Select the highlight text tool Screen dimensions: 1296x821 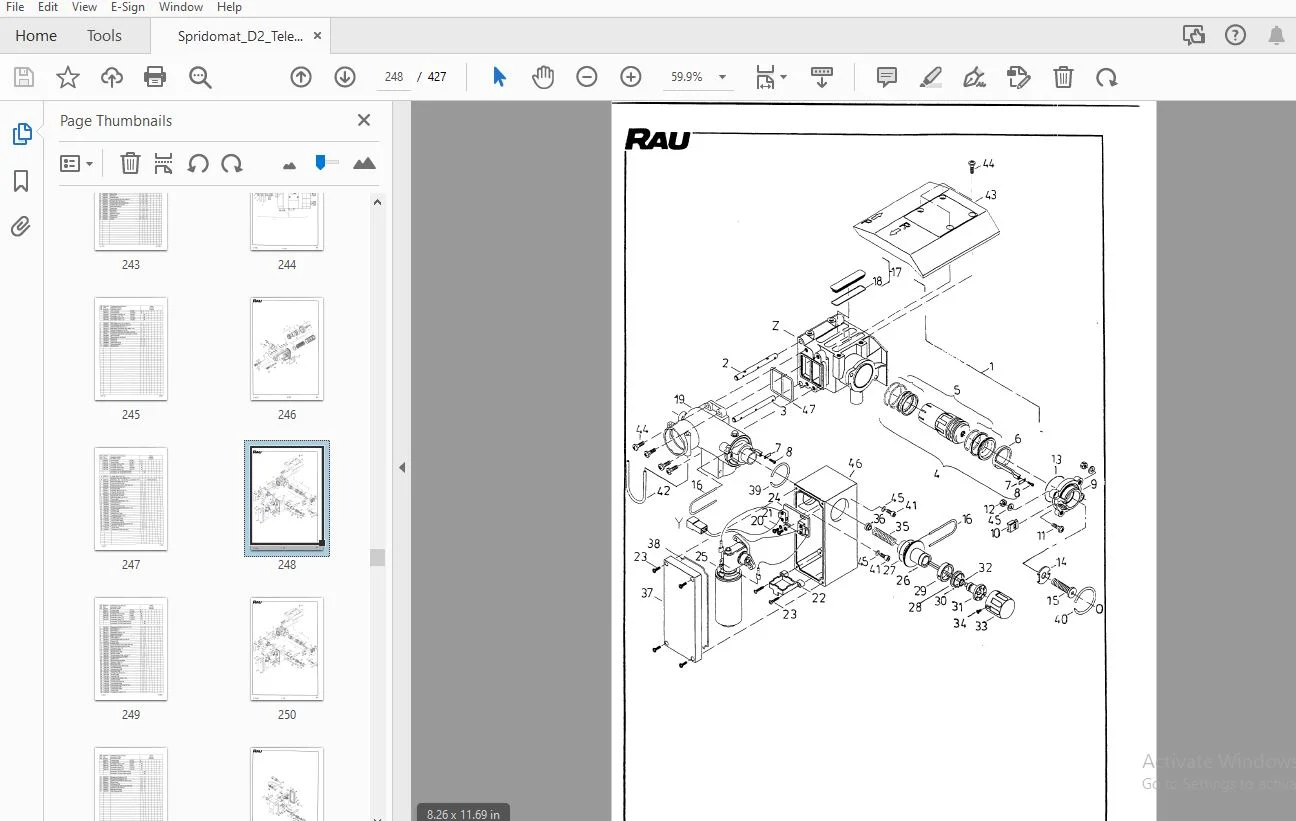pyautogui.click(x=931, y=77)
